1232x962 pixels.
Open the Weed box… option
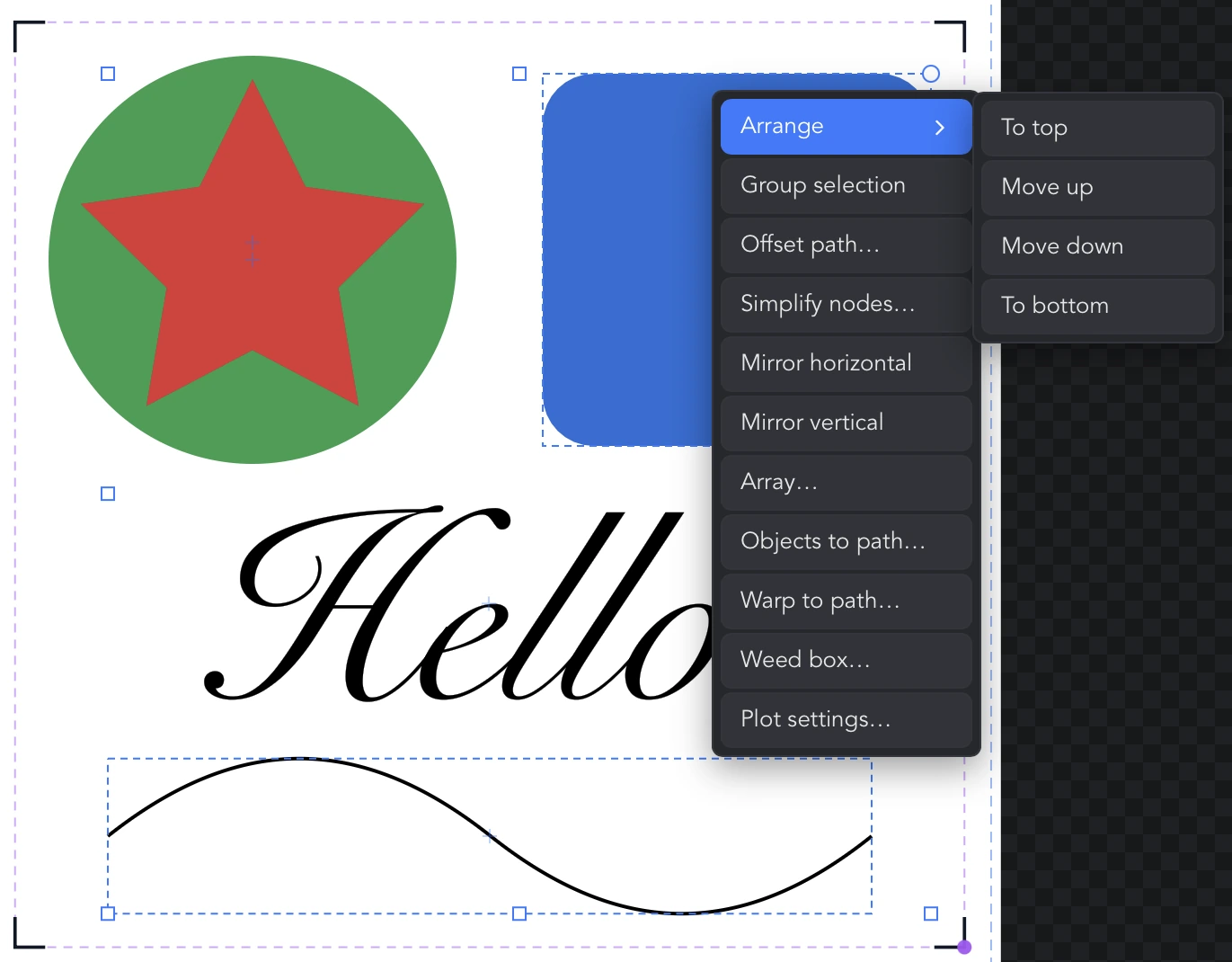[x=846, y=661]
